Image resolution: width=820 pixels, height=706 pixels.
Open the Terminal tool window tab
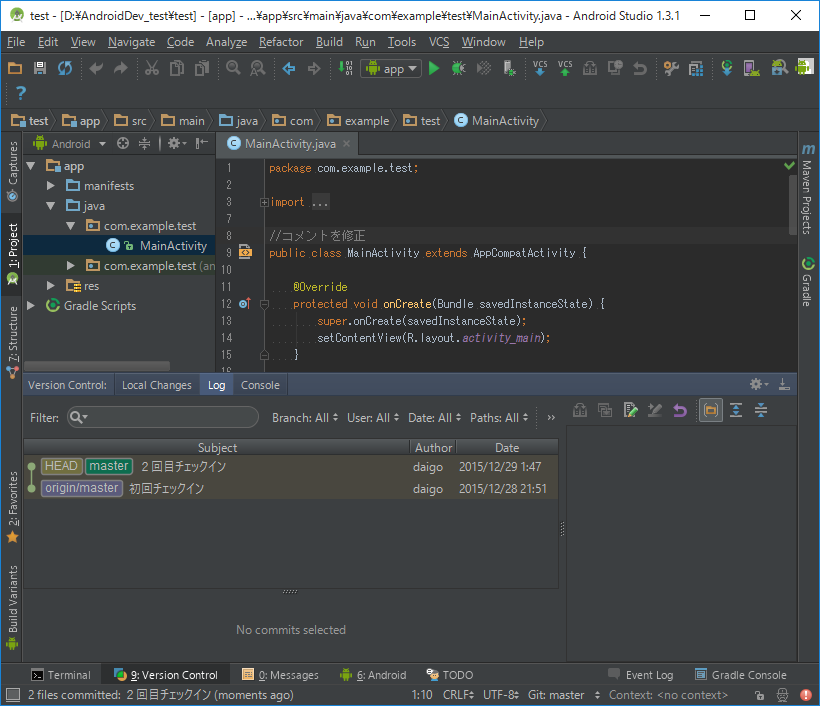click(x=61, y=675)
